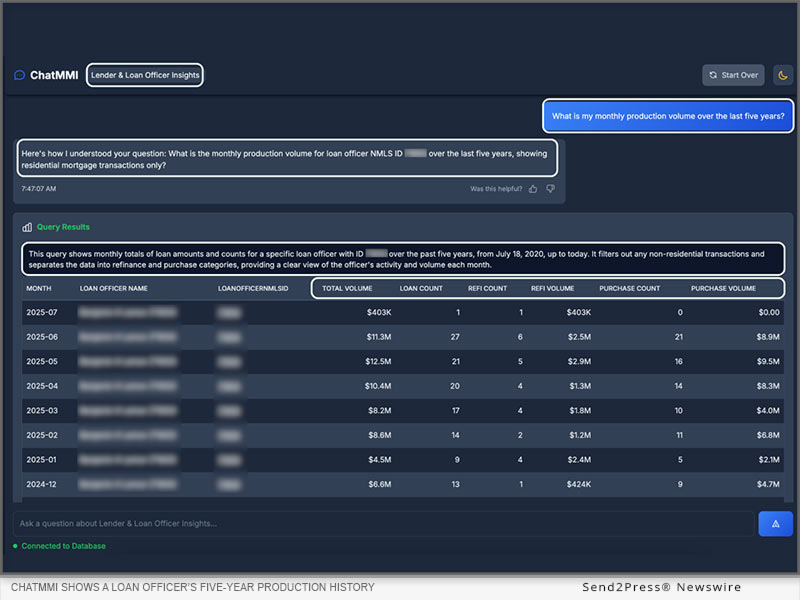Select the Lender & Loan Officer Insights tab

[145, 75]
